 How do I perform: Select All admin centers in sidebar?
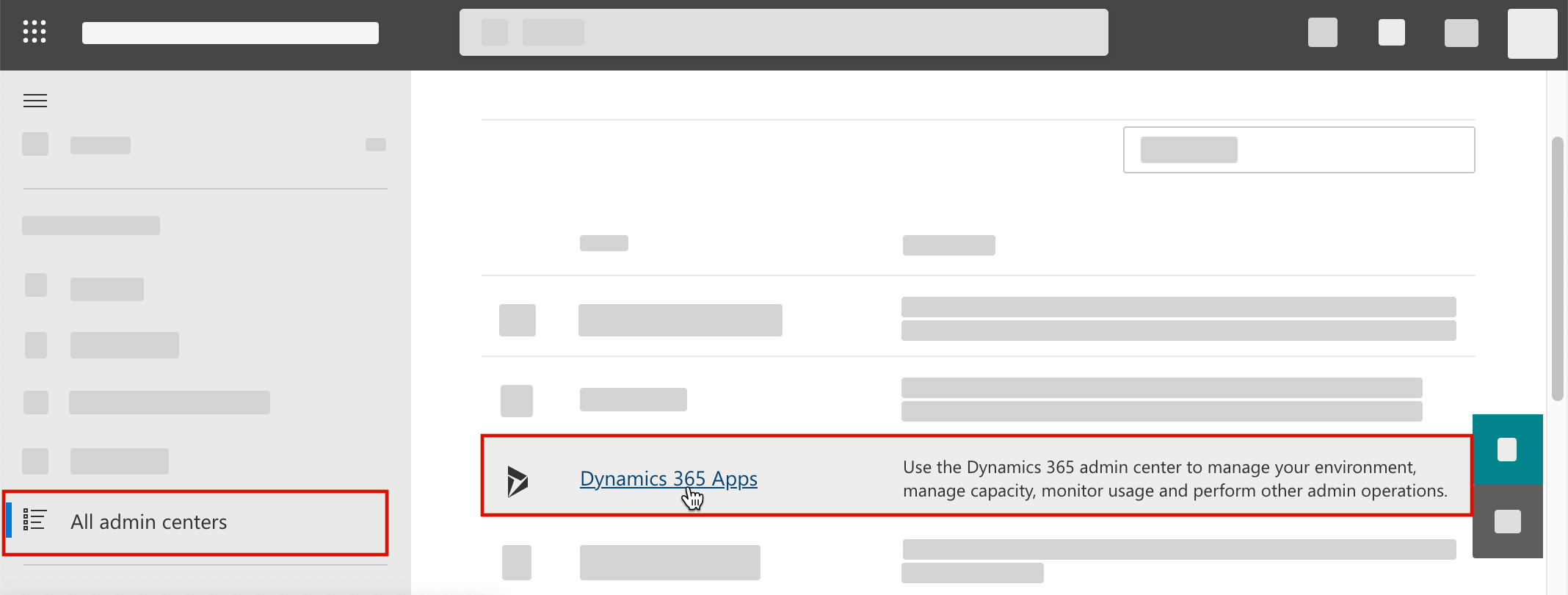(195, 522)
